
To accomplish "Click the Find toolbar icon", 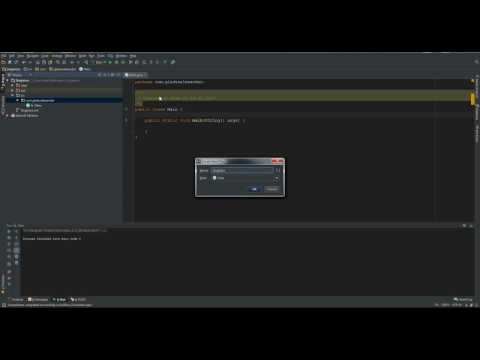I will click(x=58, y=62).
